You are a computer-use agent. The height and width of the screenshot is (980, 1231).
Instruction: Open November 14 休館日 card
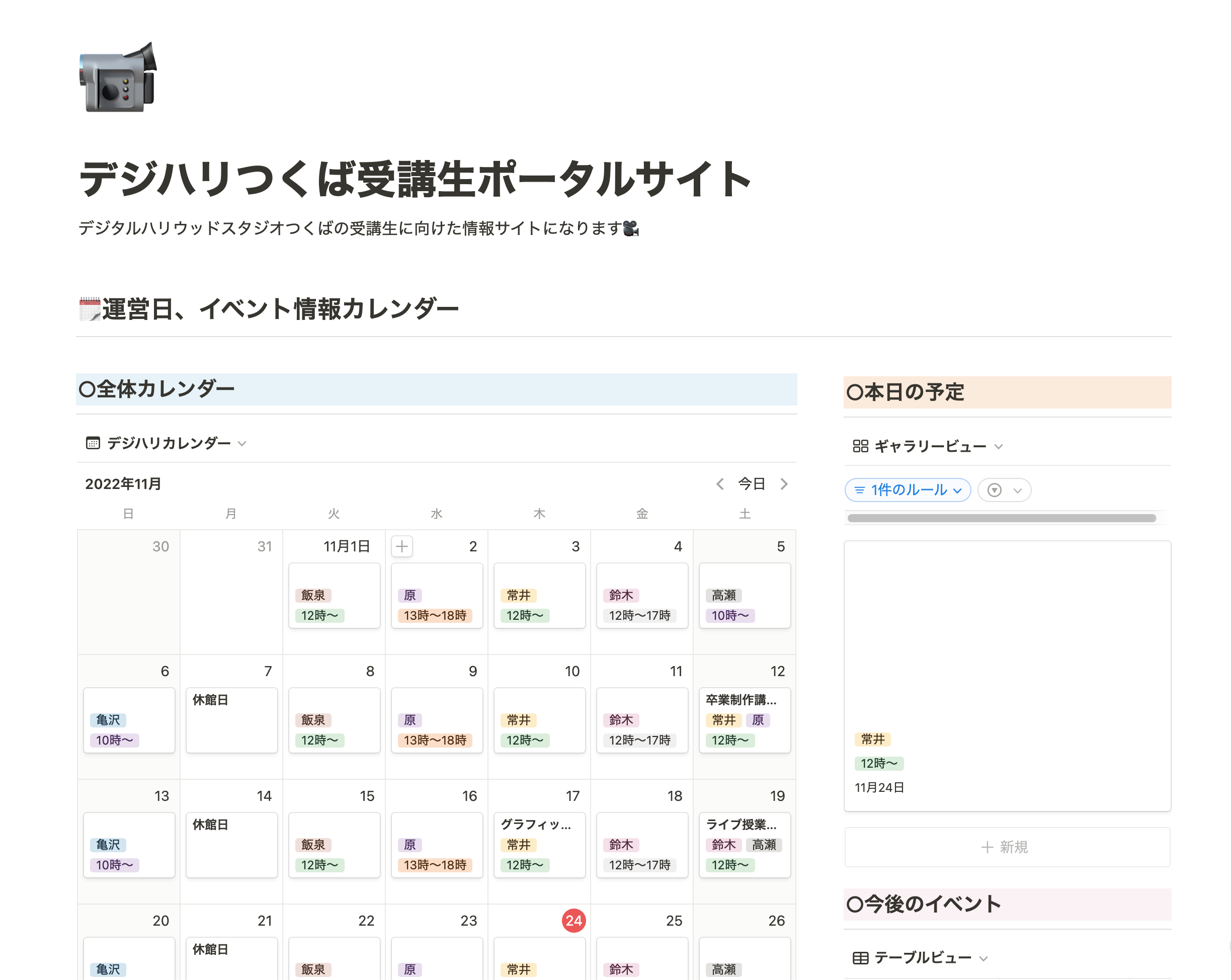pyautogui.click(x=232, y=845)
